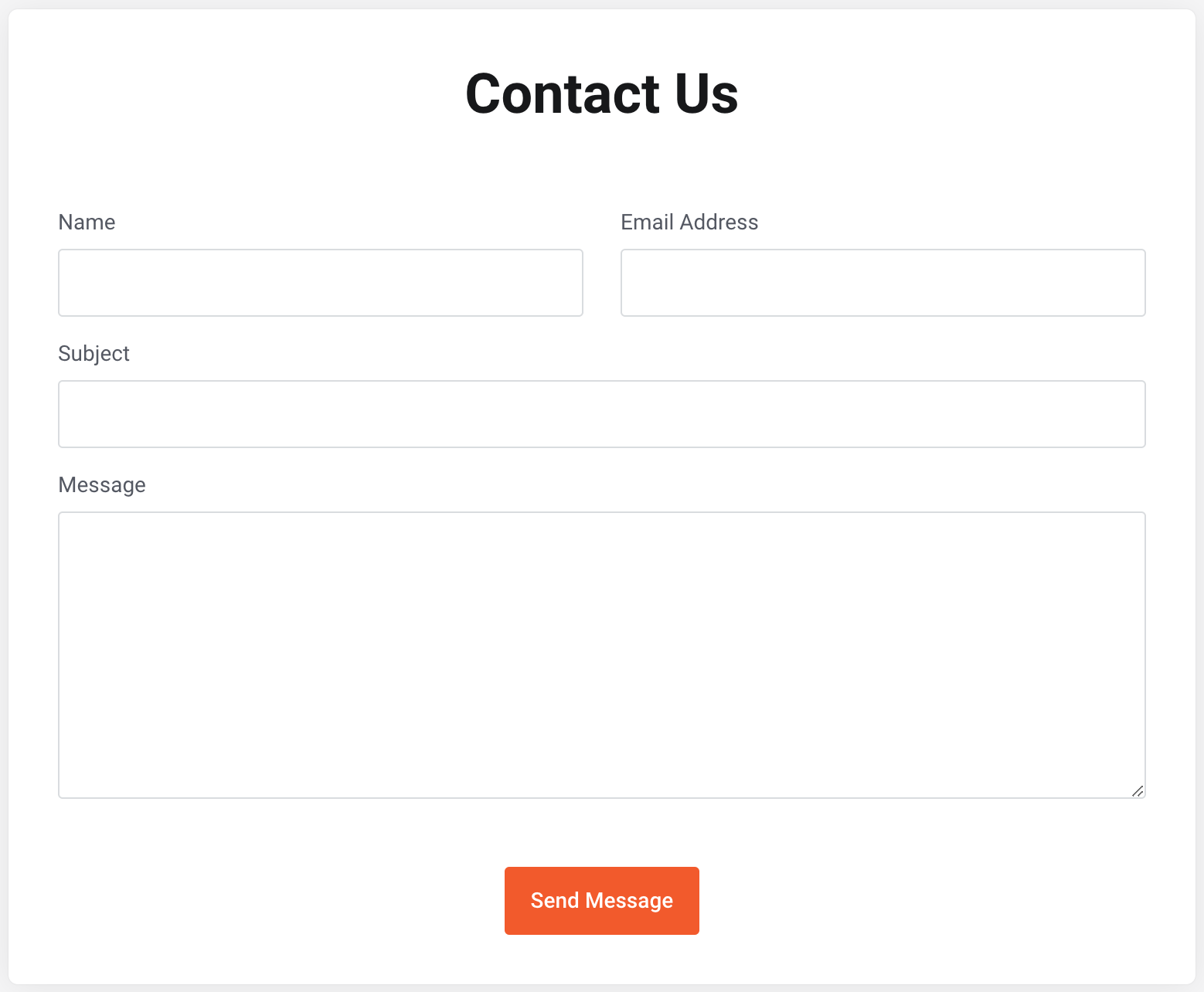The width and height of the screenshot is (1204, 992).
Task: Click the Message textarea resize handle
Action: click(1138, 790)
